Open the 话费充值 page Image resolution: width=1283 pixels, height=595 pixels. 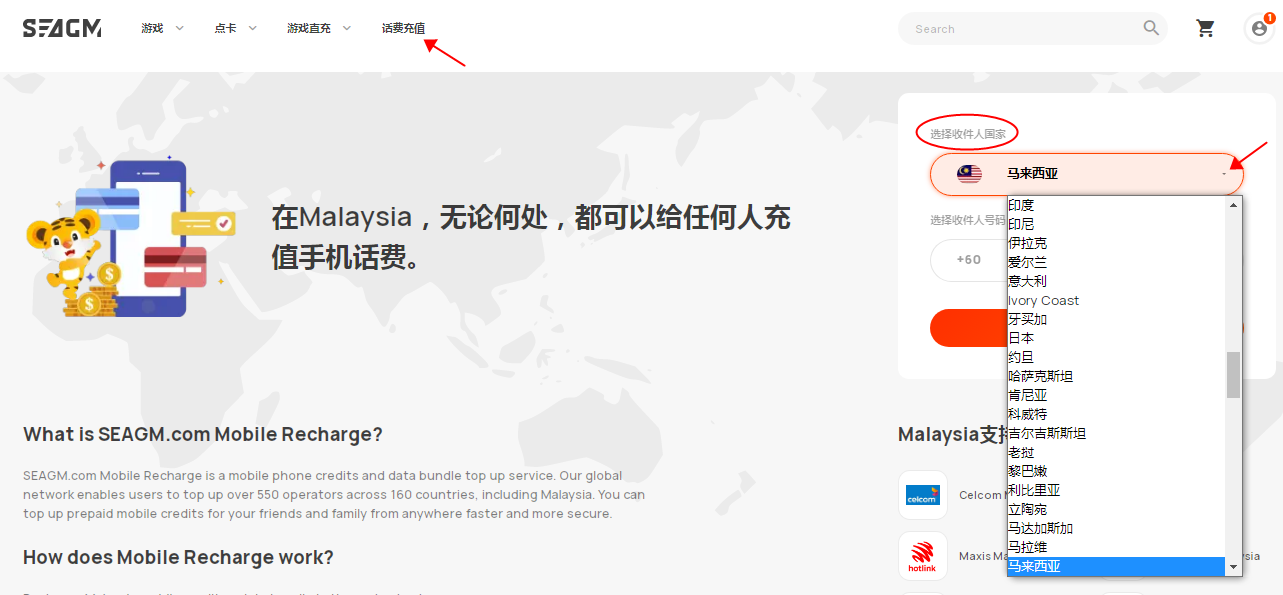pos(403,28)
